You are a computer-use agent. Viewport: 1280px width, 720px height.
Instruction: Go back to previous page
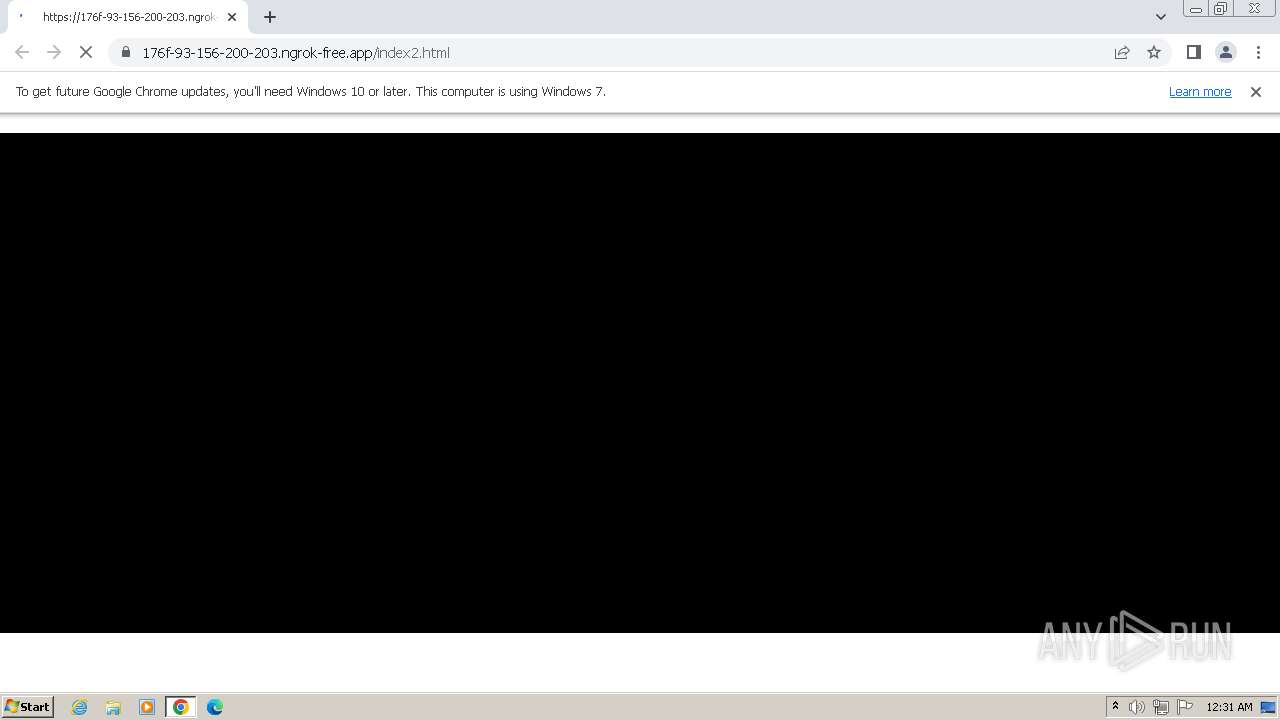click(x=22, y=52)
